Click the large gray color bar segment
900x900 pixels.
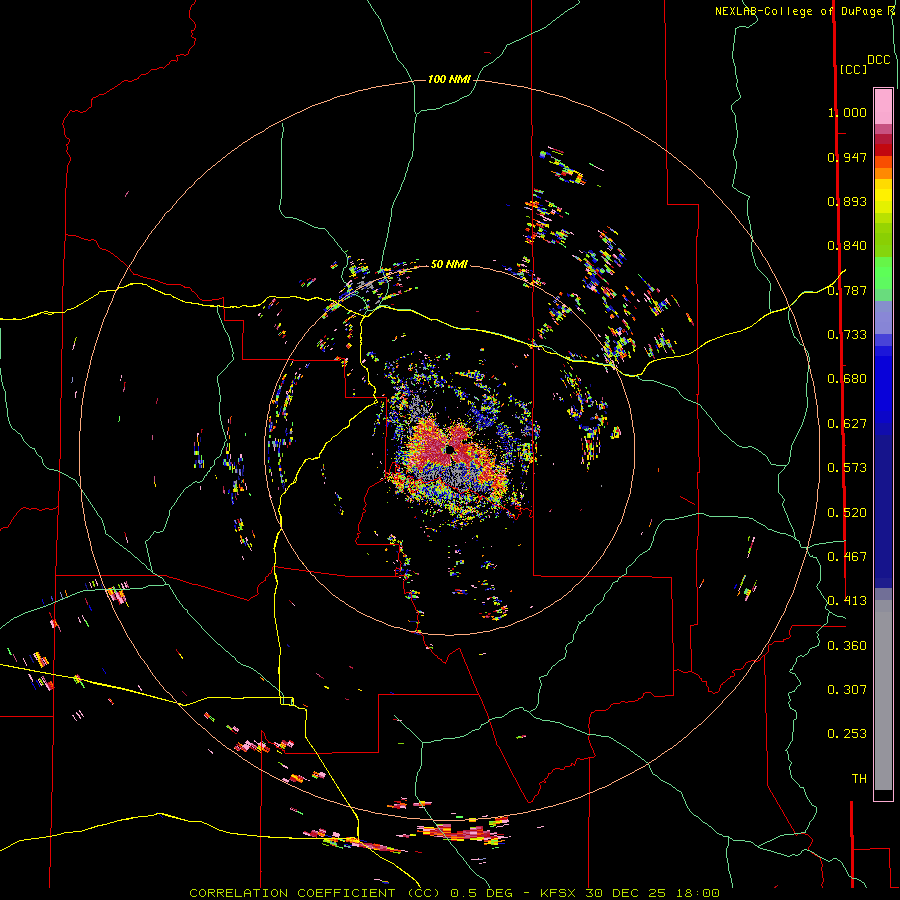pos(883,695)
